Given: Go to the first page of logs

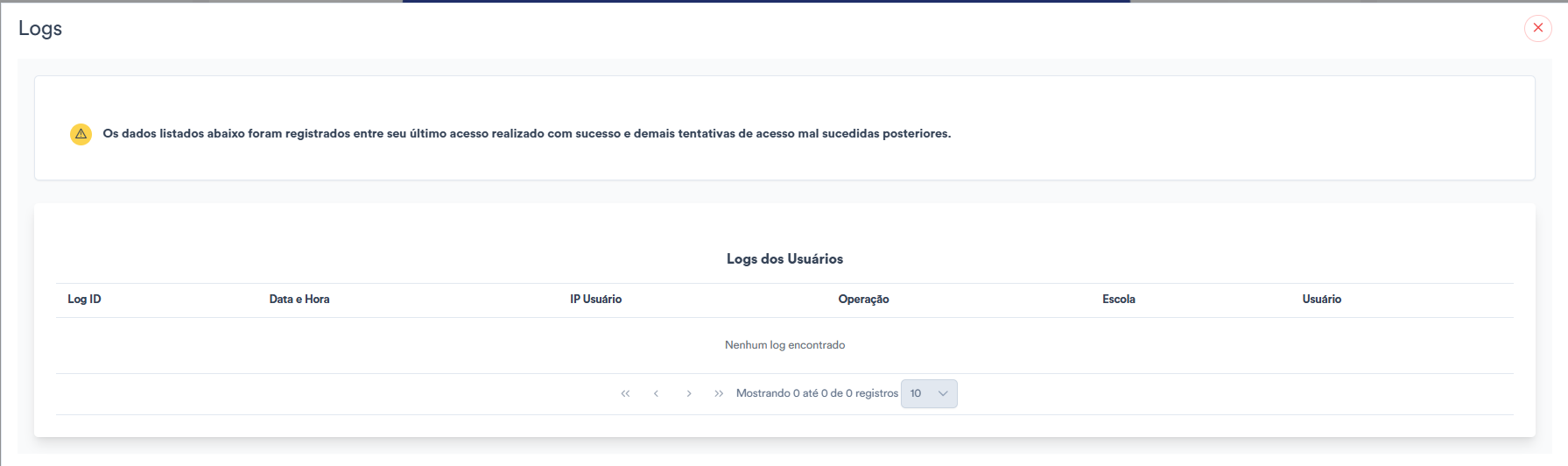Looking at the screenshot, I should pyautogui.click(x=625, y=394).
